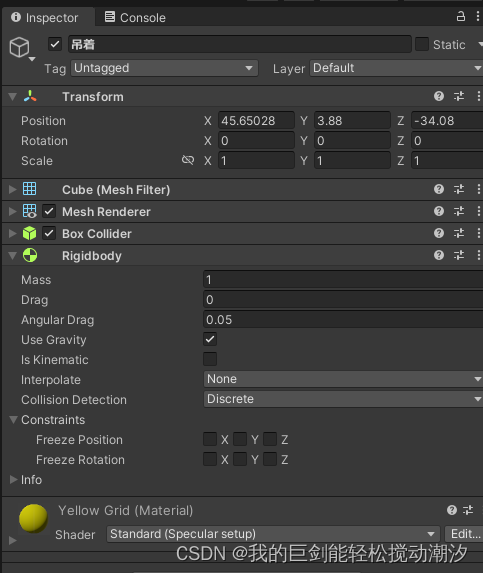The height and width of the screenshot is (573, 483).
Task: Open the Layer dropdown showing Default
Action: (x=396, y=68)
